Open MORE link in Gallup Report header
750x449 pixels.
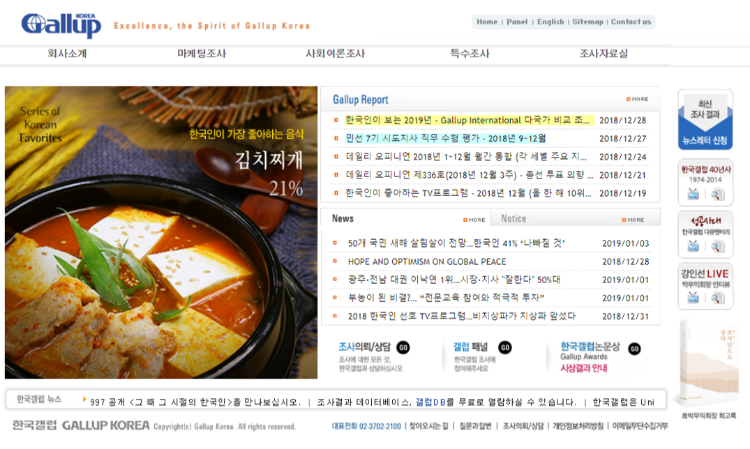point(638,99)
